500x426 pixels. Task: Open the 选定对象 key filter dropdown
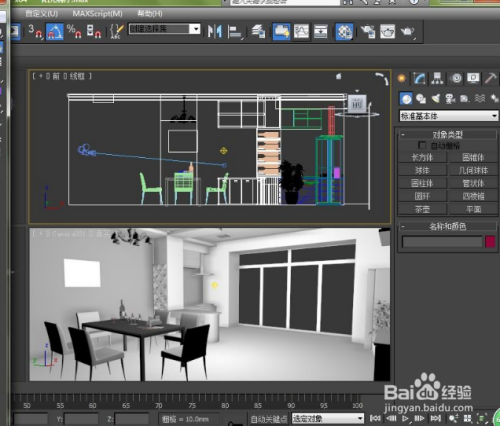(x=327, y=418)
